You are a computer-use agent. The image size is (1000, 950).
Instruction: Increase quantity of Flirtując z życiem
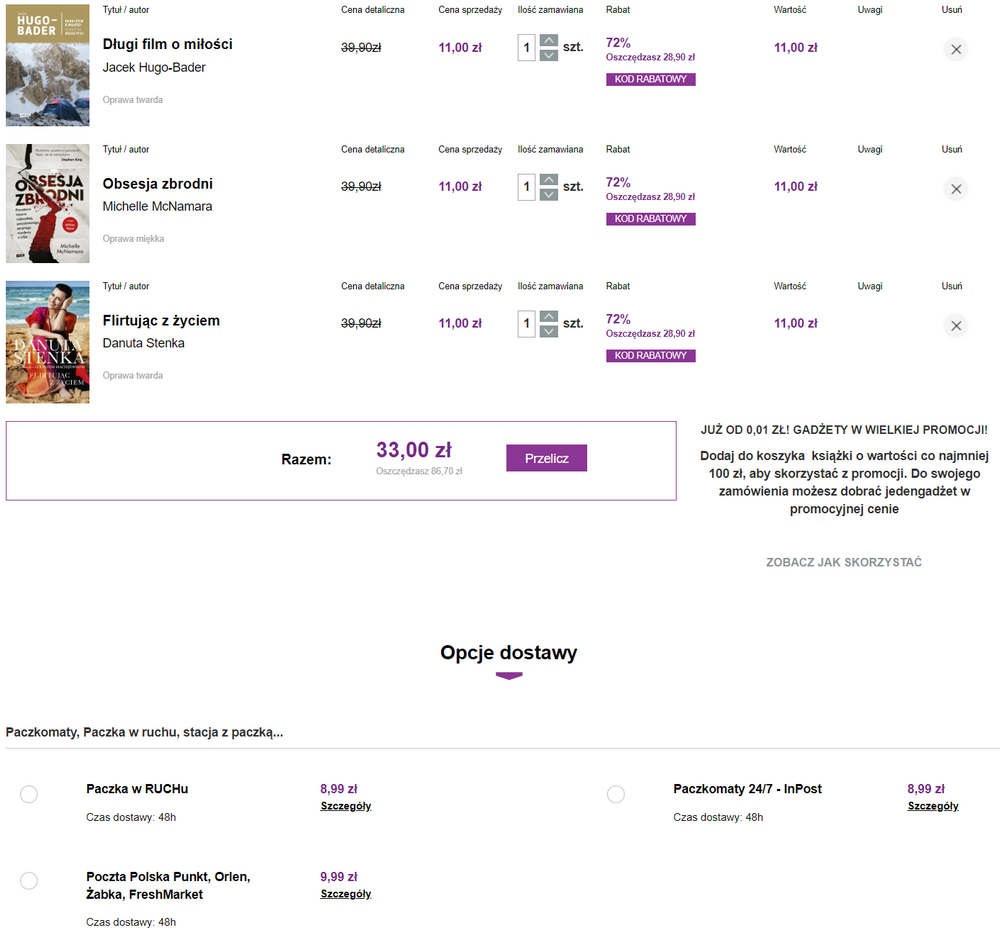click(548, 317)
